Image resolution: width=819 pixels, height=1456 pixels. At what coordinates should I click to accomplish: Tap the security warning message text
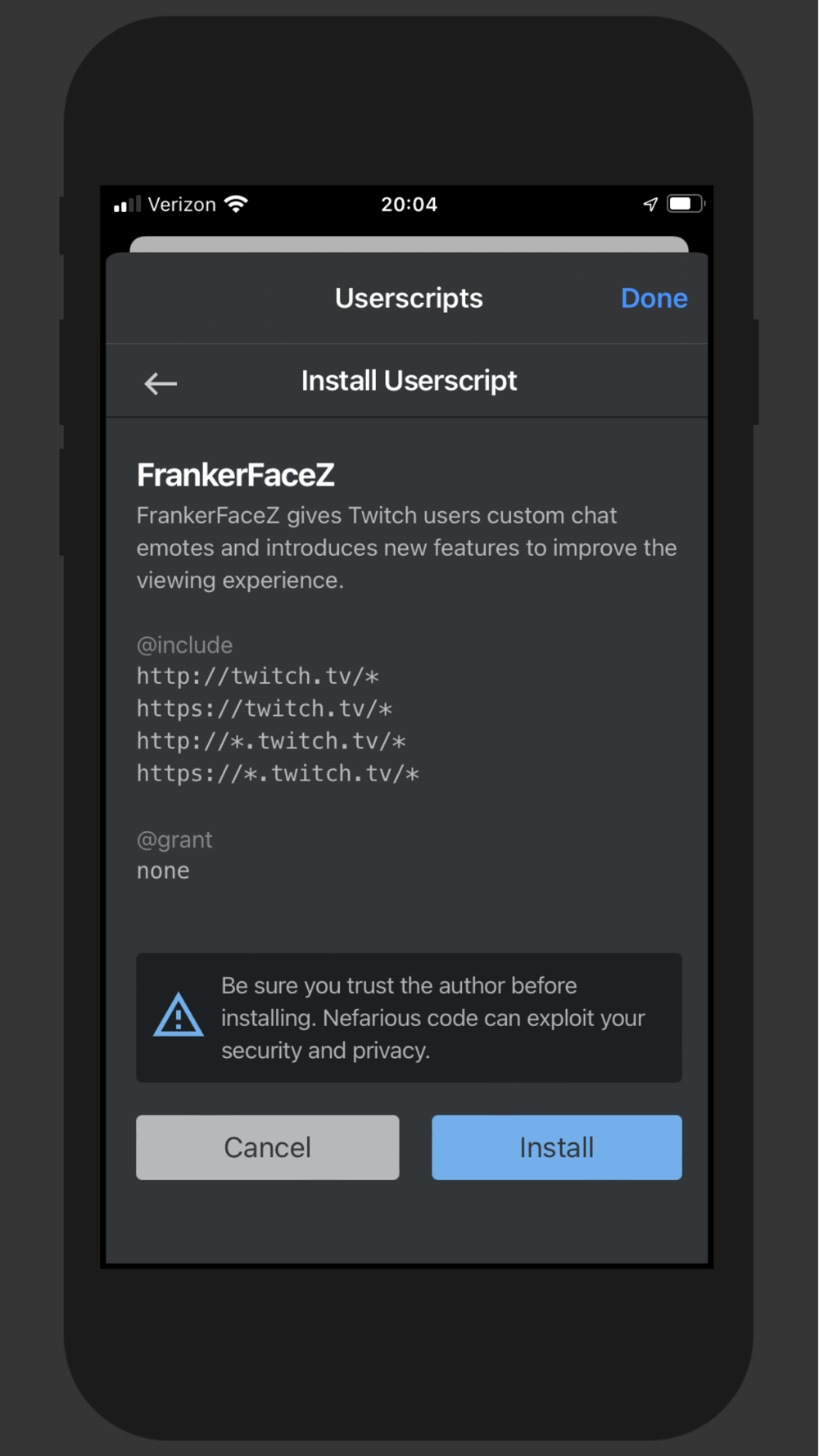[432, 1017]
